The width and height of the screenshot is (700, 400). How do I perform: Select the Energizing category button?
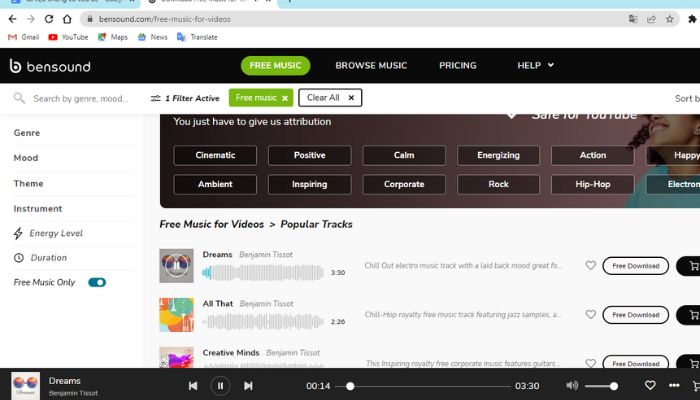[x=498, y=155]
